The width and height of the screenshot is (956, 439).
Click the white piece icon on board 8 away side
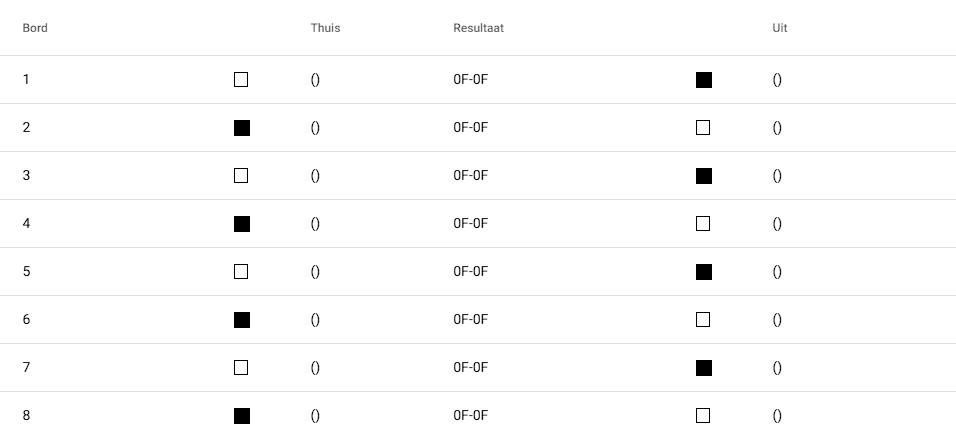[703, 416]
